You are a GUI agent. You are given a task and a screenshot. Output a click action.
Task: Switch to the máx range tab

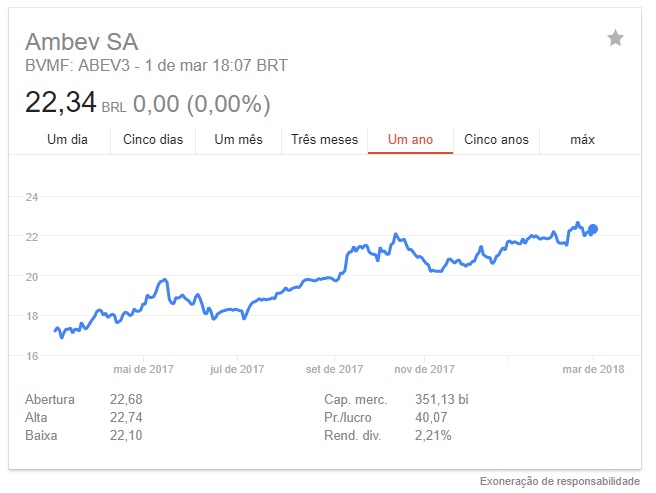click(x=582, y=140)
